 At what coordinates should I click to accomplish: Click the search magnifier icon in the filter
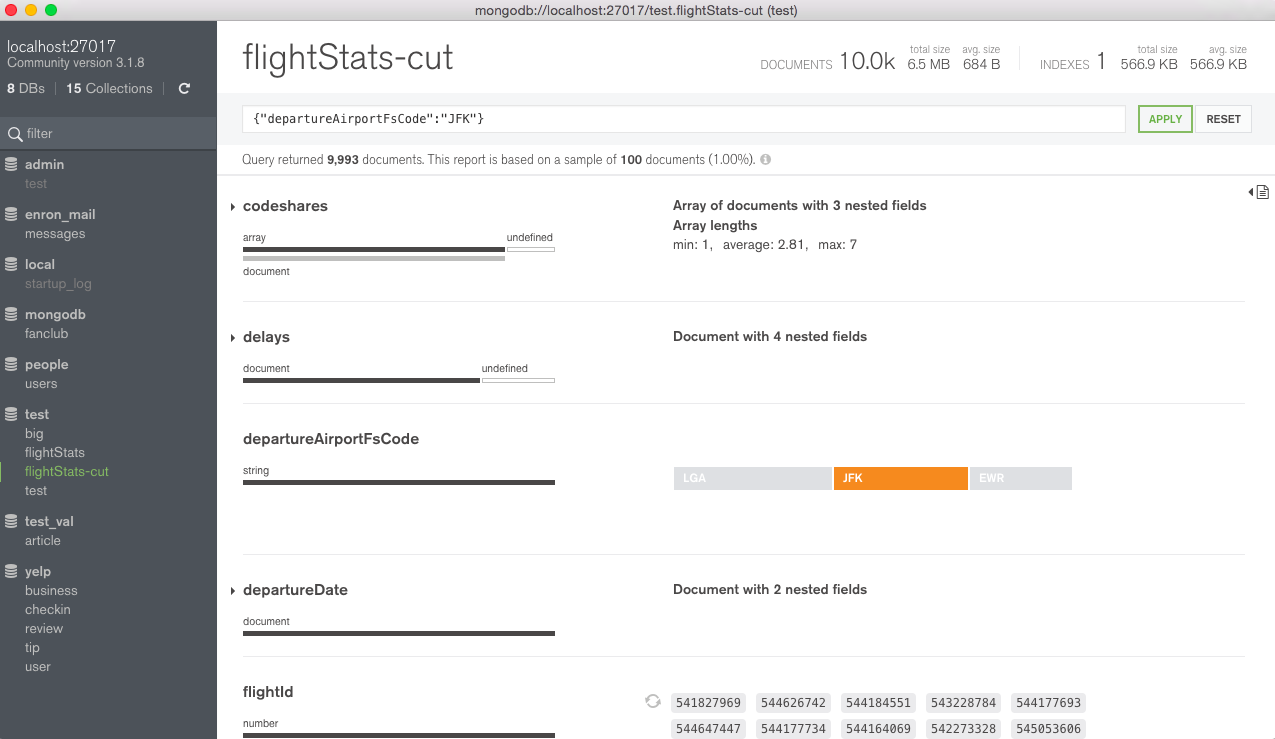(15, 134)
